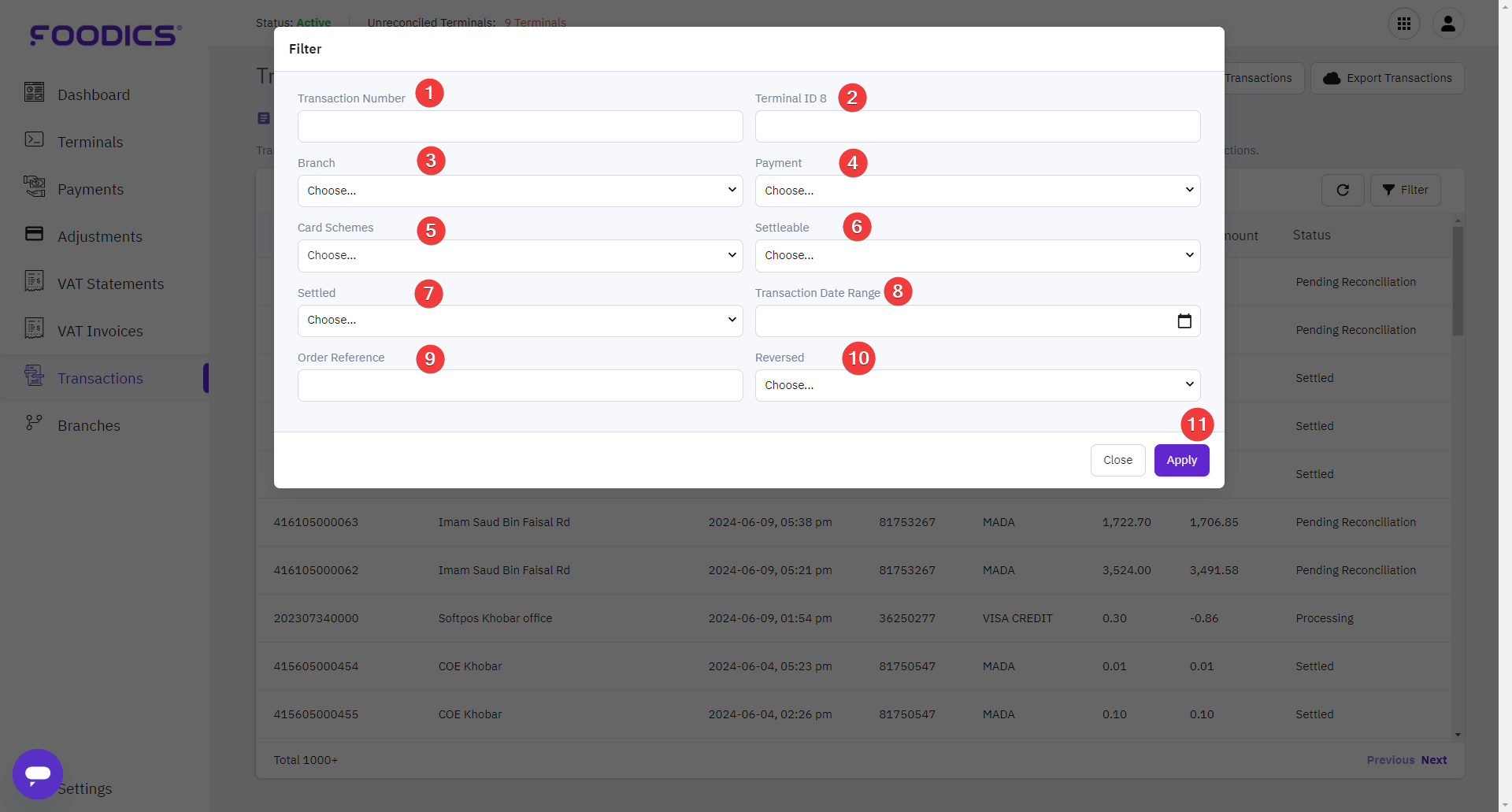Open the Branch dropdown
This screenshot has width=1512, height=812.
click(520, 191)
